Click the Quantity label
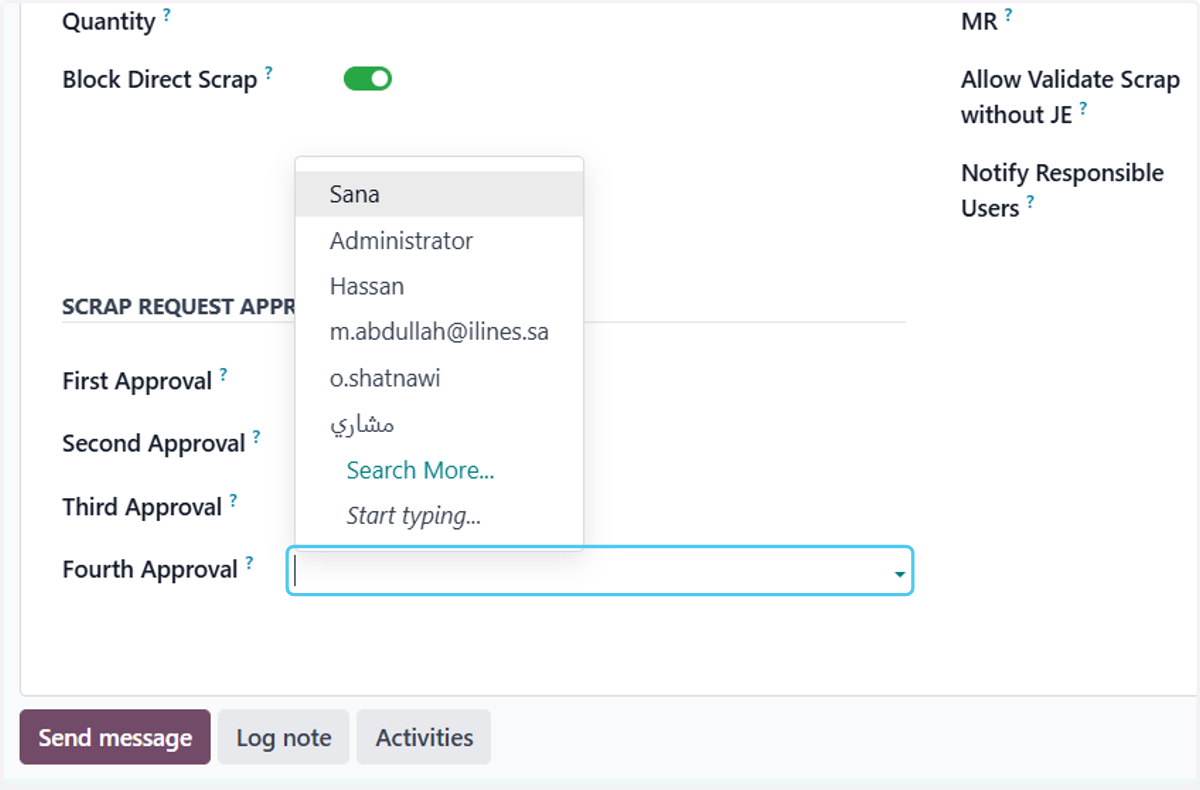 tap(109, 22)
